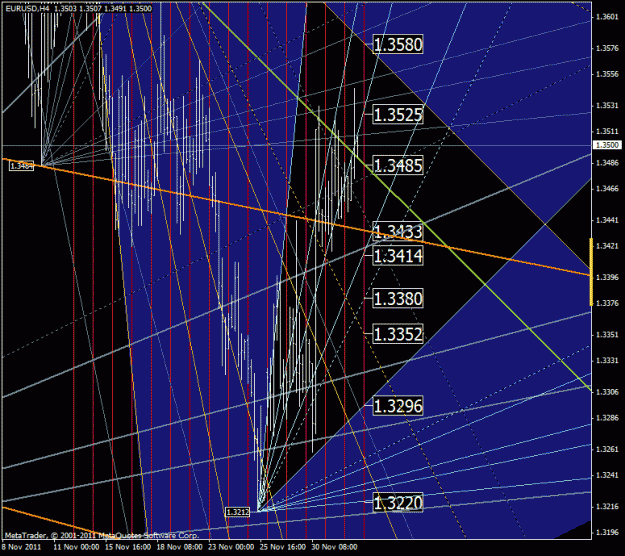The width and height of the screenshot is (625, 556).
Task: Click the 1.3396 price axis value
Action: [607, 277]
